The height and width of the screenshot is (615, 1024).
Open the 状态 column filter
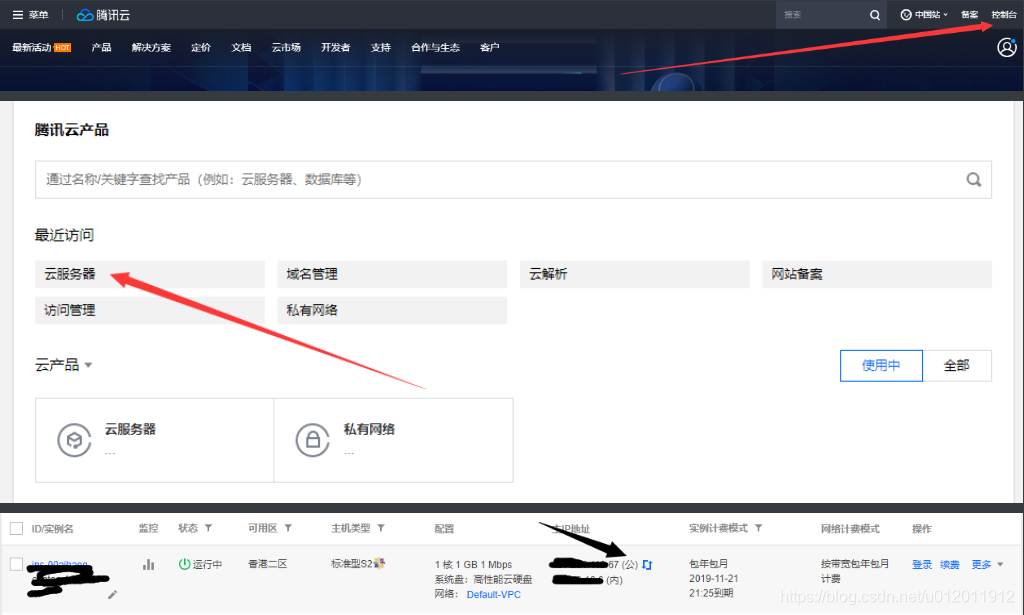(208, 528)
